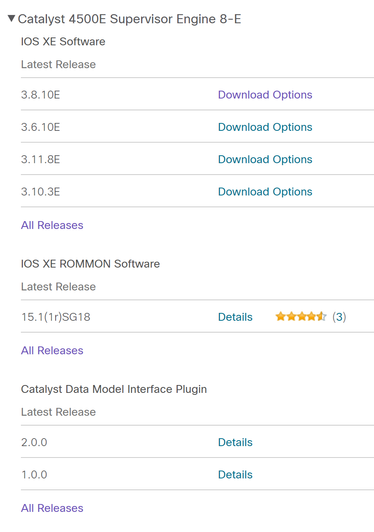View All Releases under IOS XE ROMMON Software

pyautogui.click(x=52, y=350)
